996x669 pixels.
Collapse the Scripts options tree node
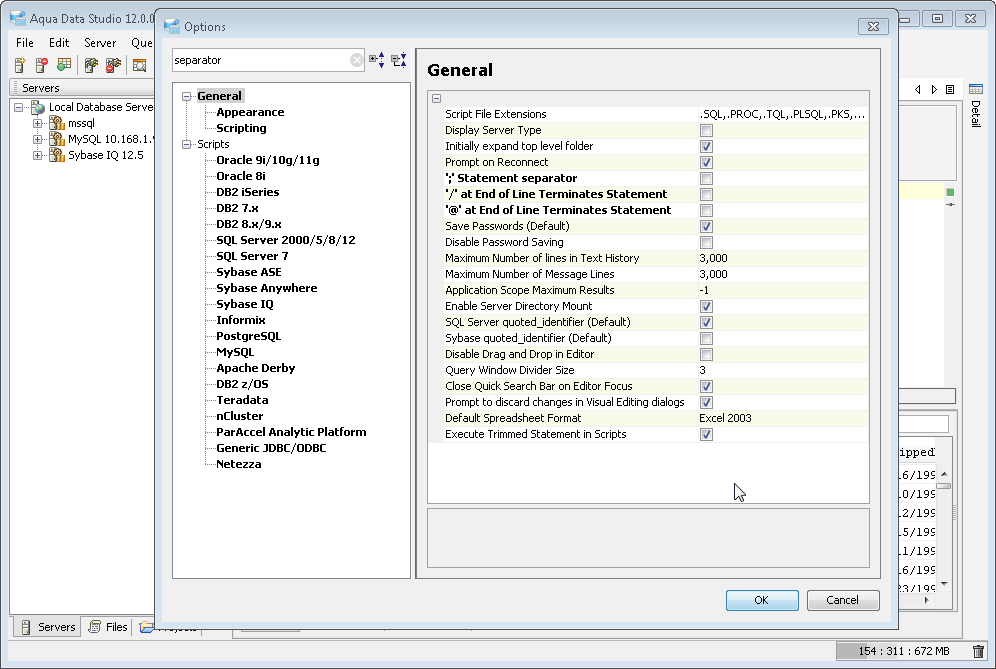(187, 144)
